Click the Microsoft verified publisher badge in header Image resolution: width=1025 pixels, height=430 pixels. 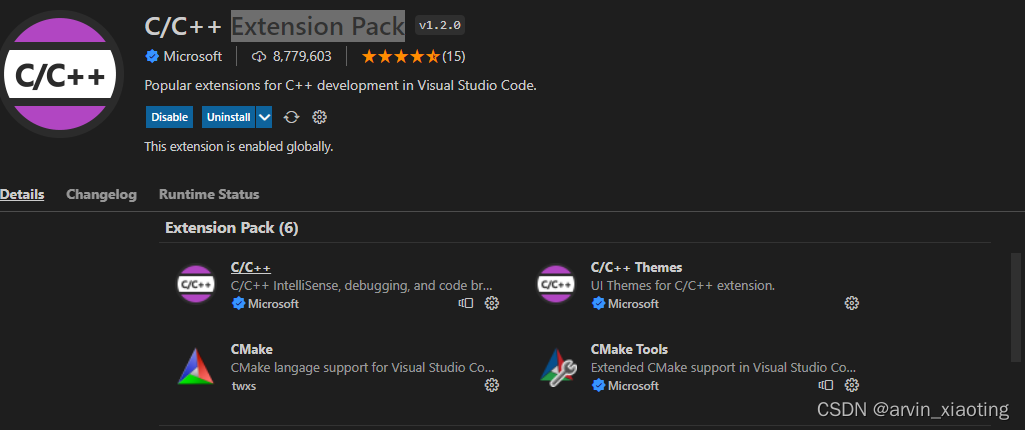tap(152, 57)
